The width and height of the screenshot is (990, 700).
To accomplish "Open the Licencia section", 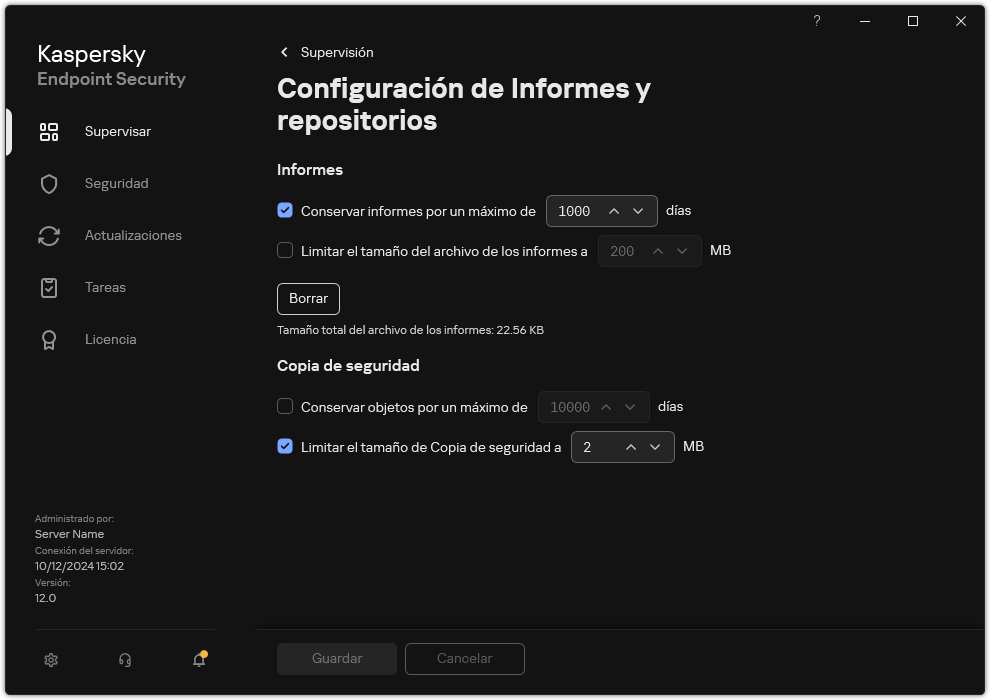I will coord(110,339).
